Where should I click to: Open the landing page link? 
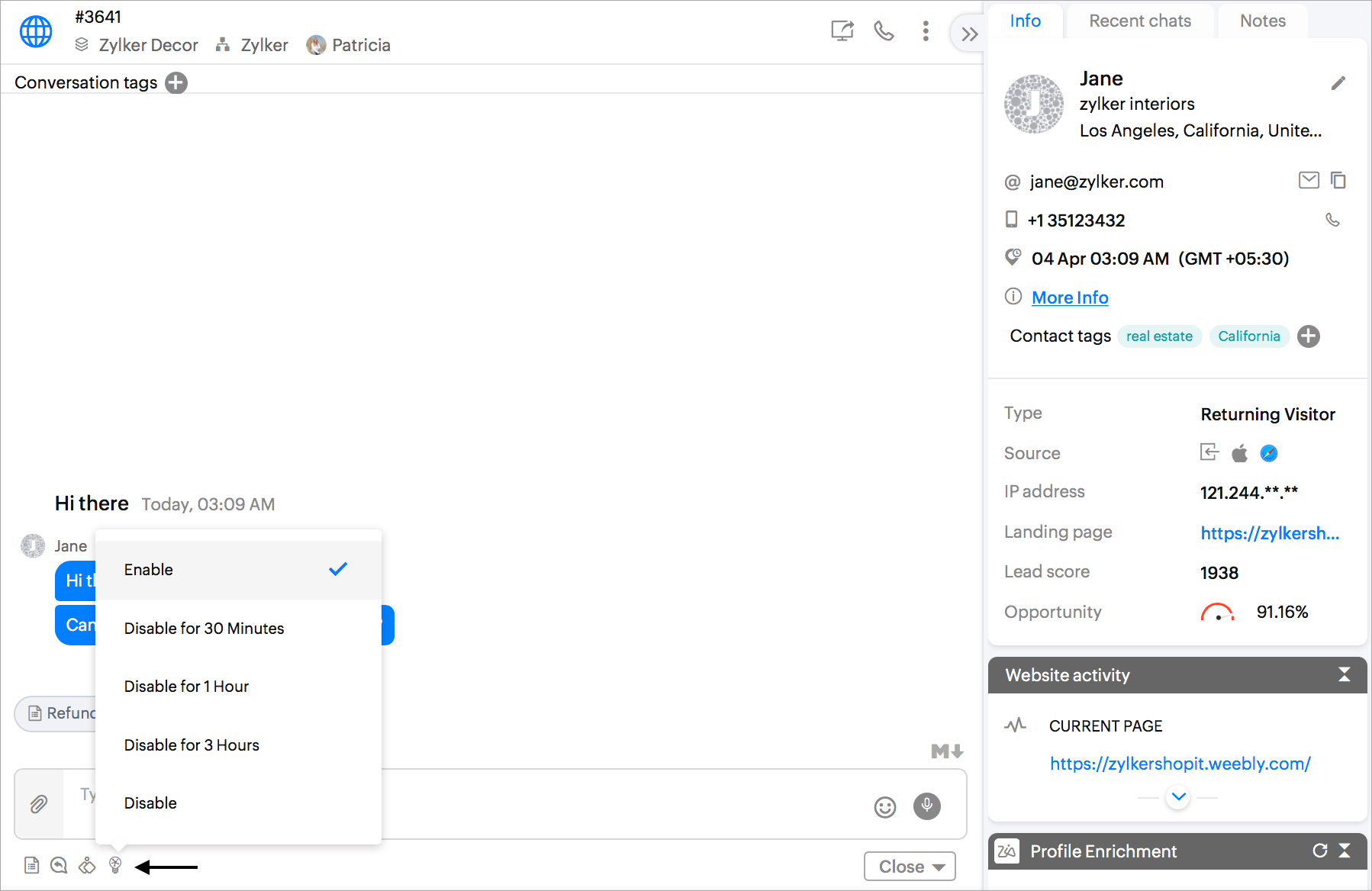[1270, 533]
